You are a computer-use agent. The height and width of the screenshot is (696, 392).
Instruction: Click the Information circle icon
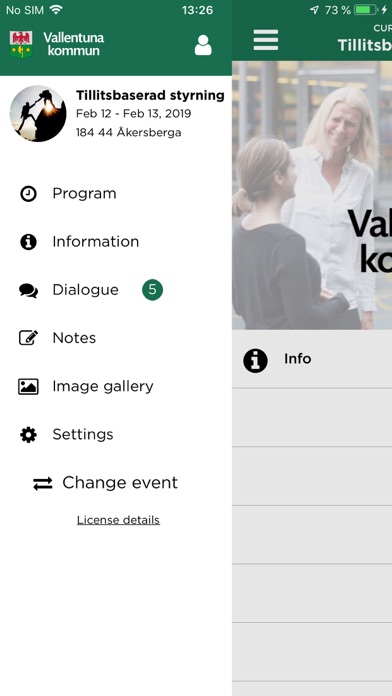tap(28, 242)
